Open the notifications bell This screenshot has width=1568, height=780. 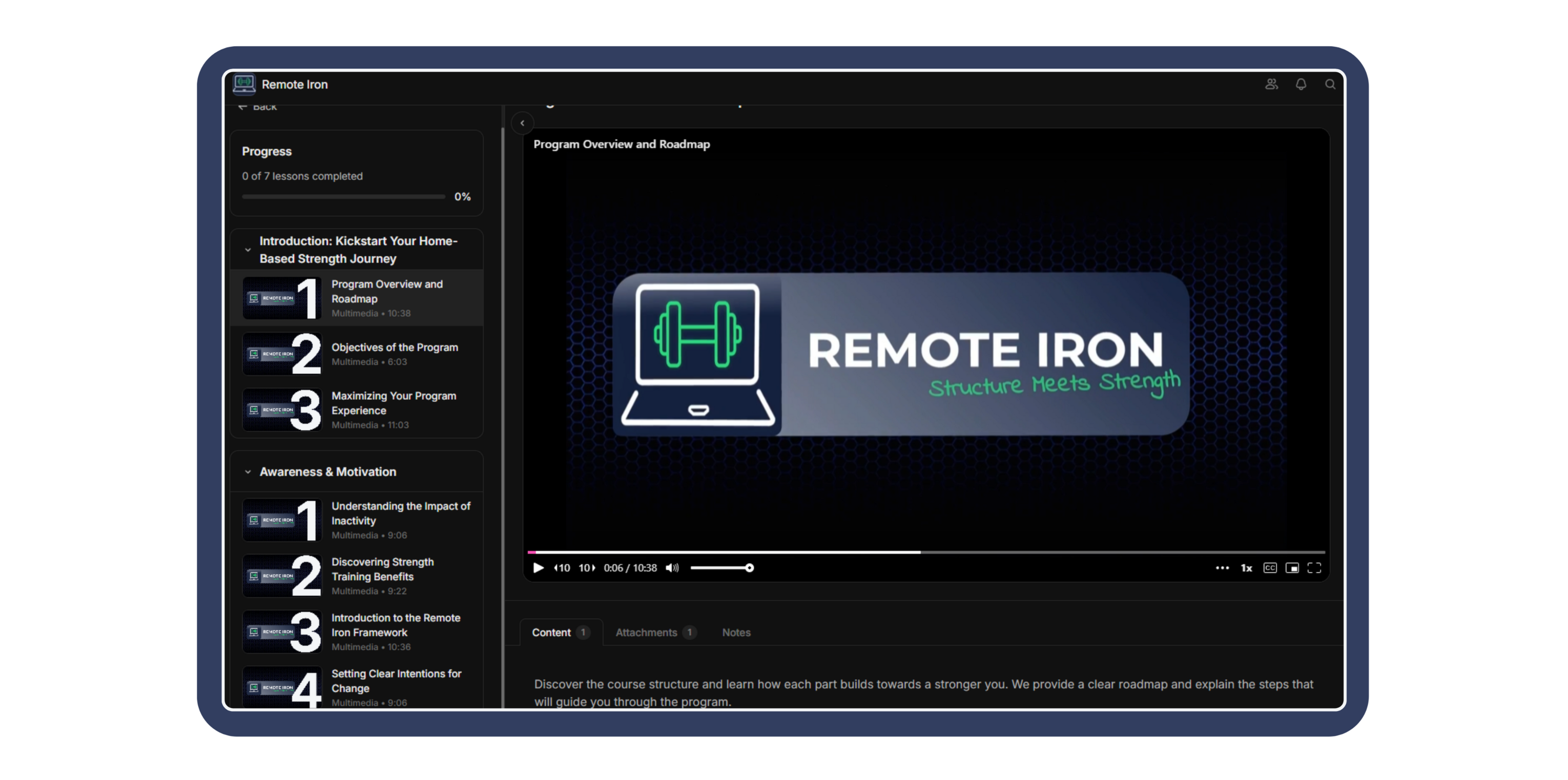1301,85
